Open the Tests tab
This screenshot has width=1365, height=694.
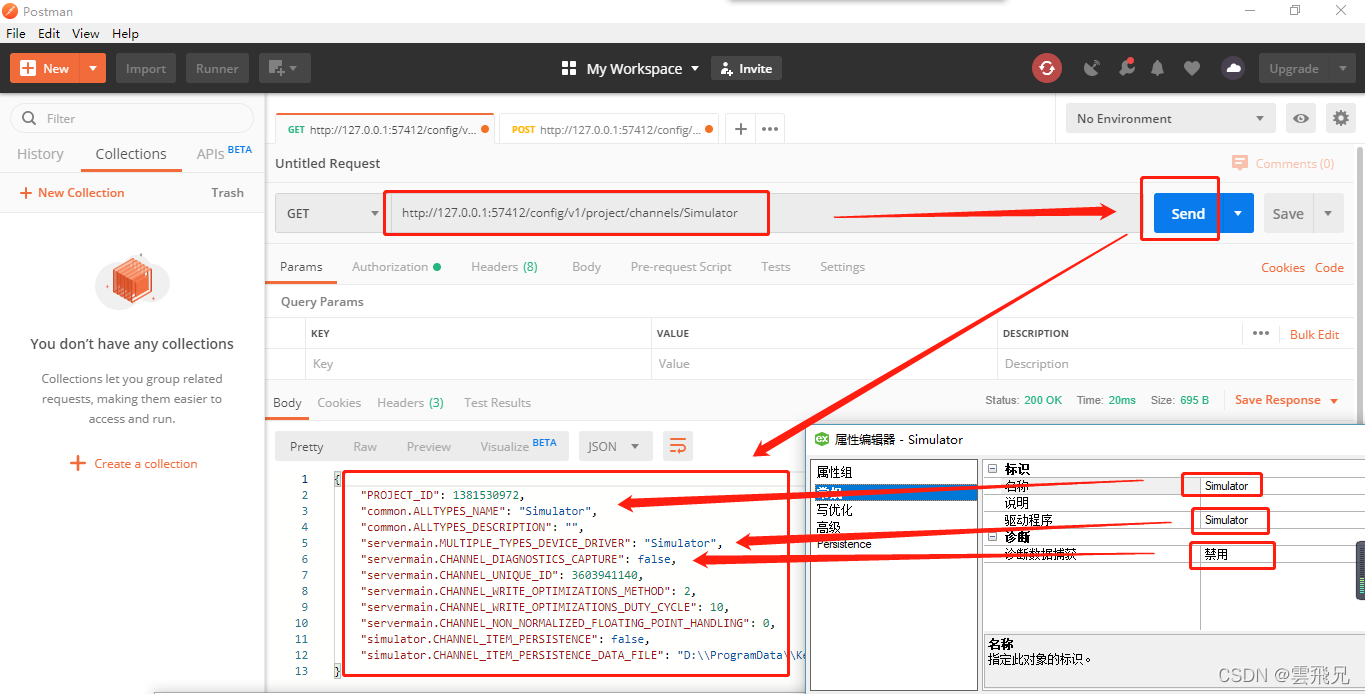775,267
